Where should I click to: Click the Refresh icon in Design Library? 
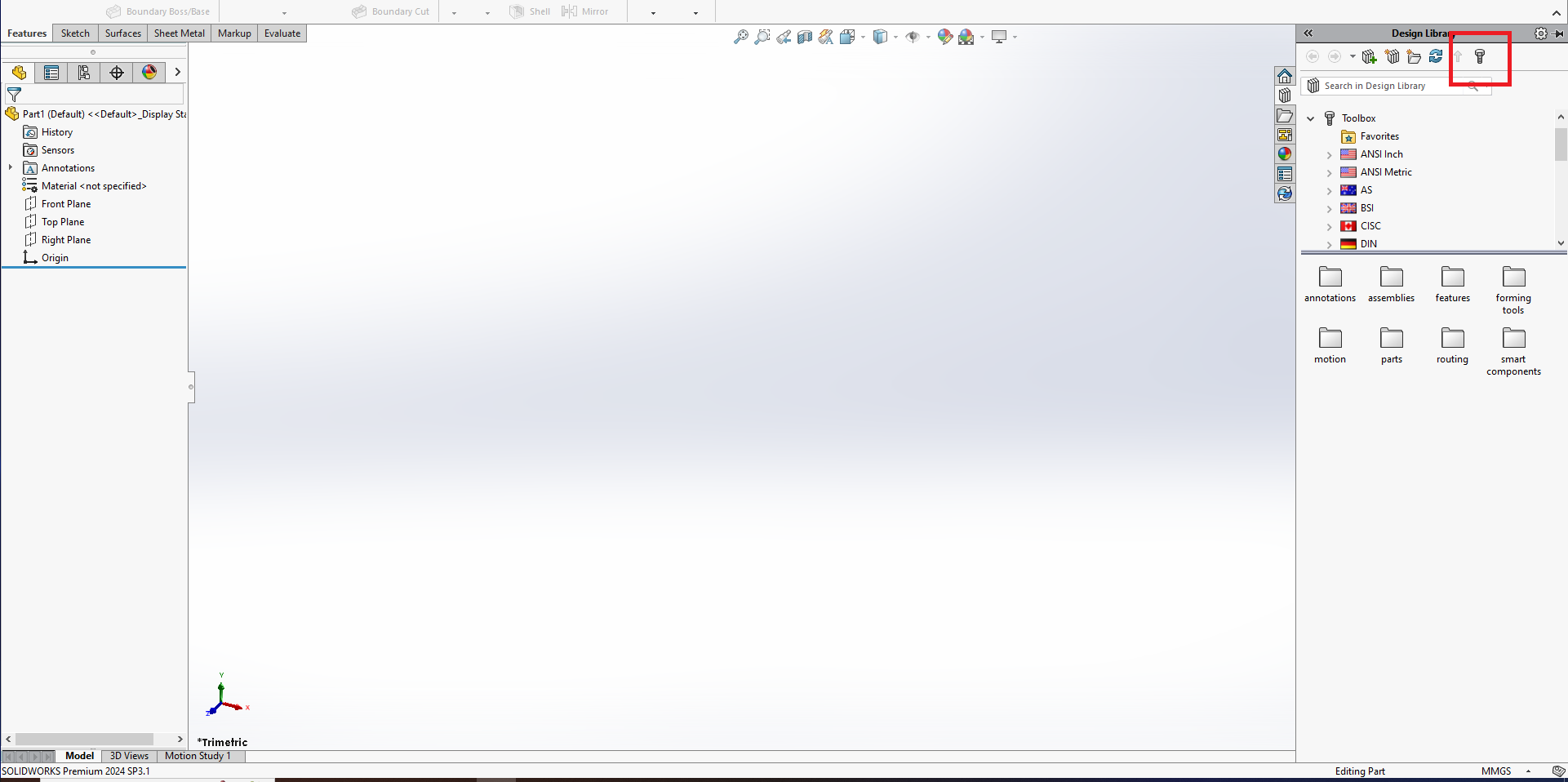pos(1436,56)
